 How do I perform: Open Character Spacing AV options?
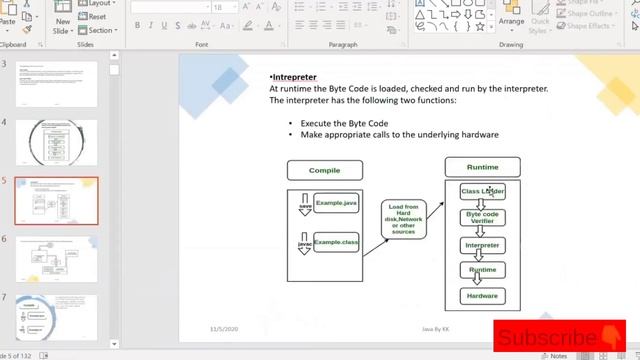coord(206,25)
